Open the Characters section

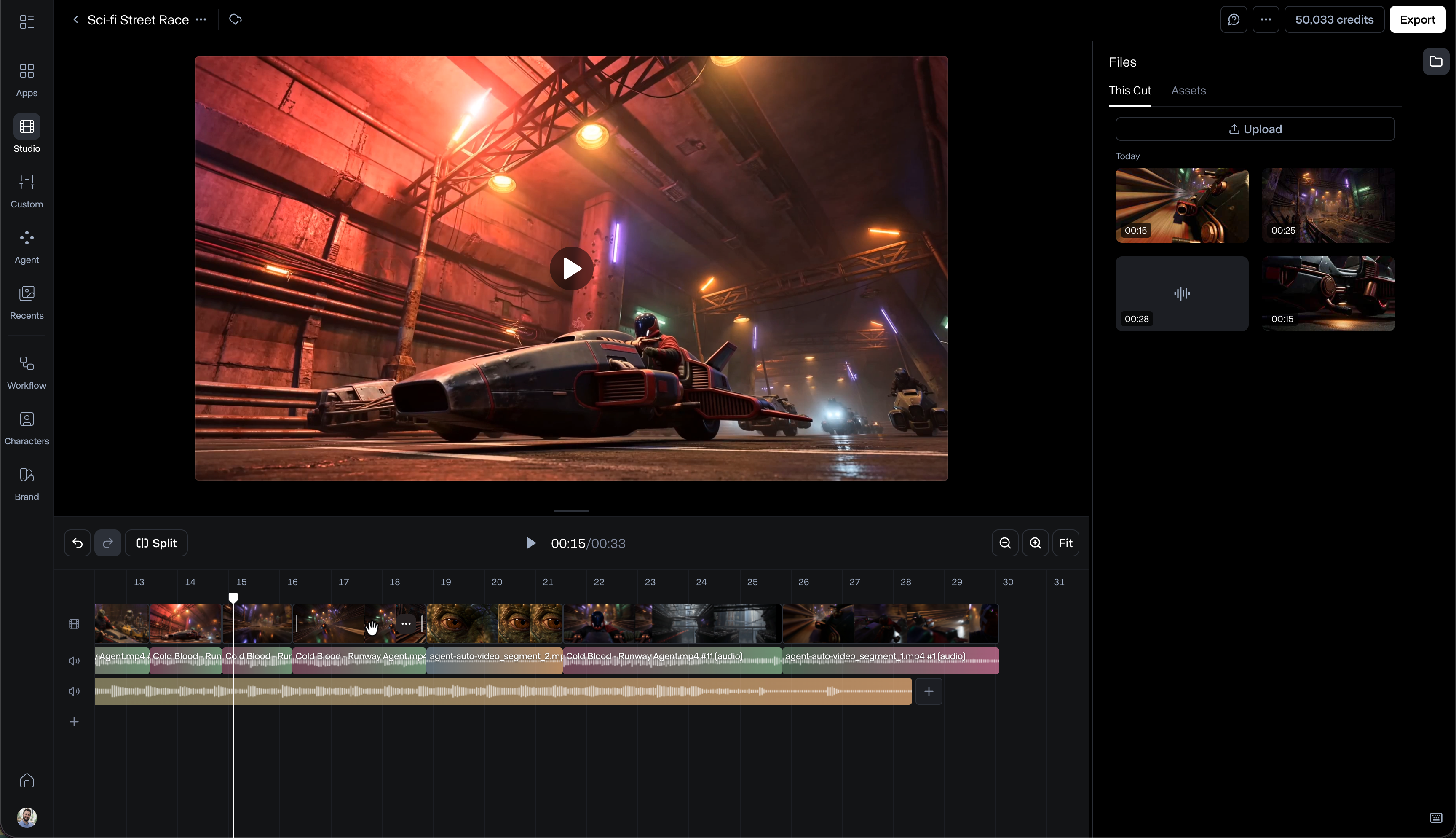coord(27,429)
